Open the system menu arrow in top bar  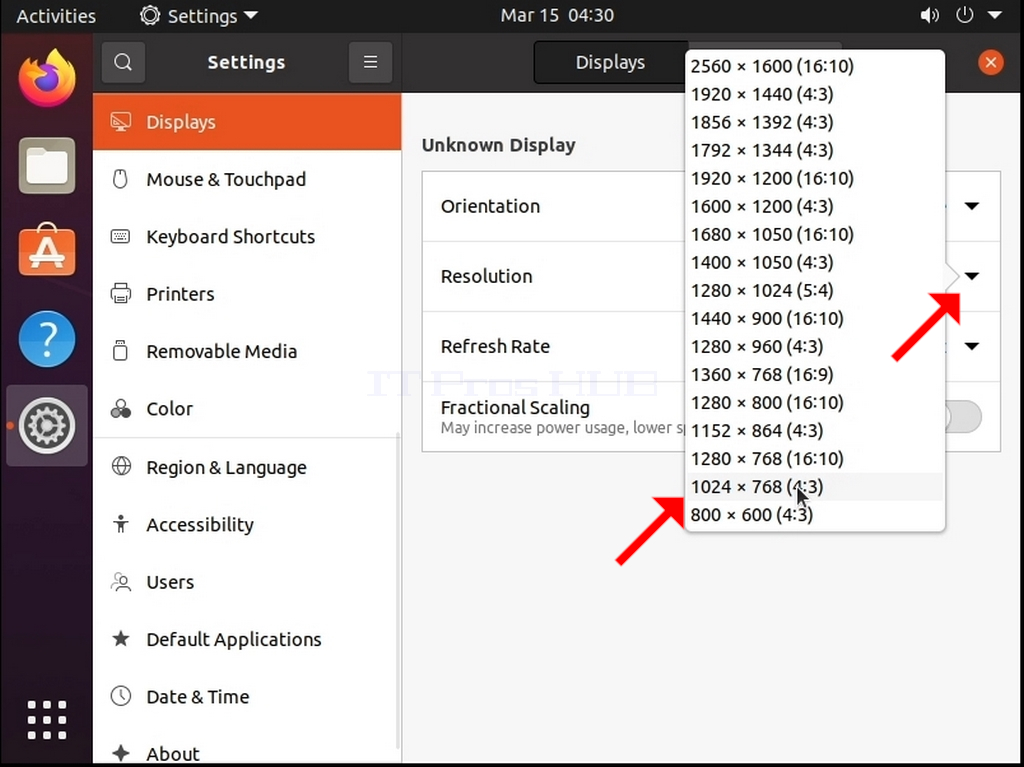995,15
